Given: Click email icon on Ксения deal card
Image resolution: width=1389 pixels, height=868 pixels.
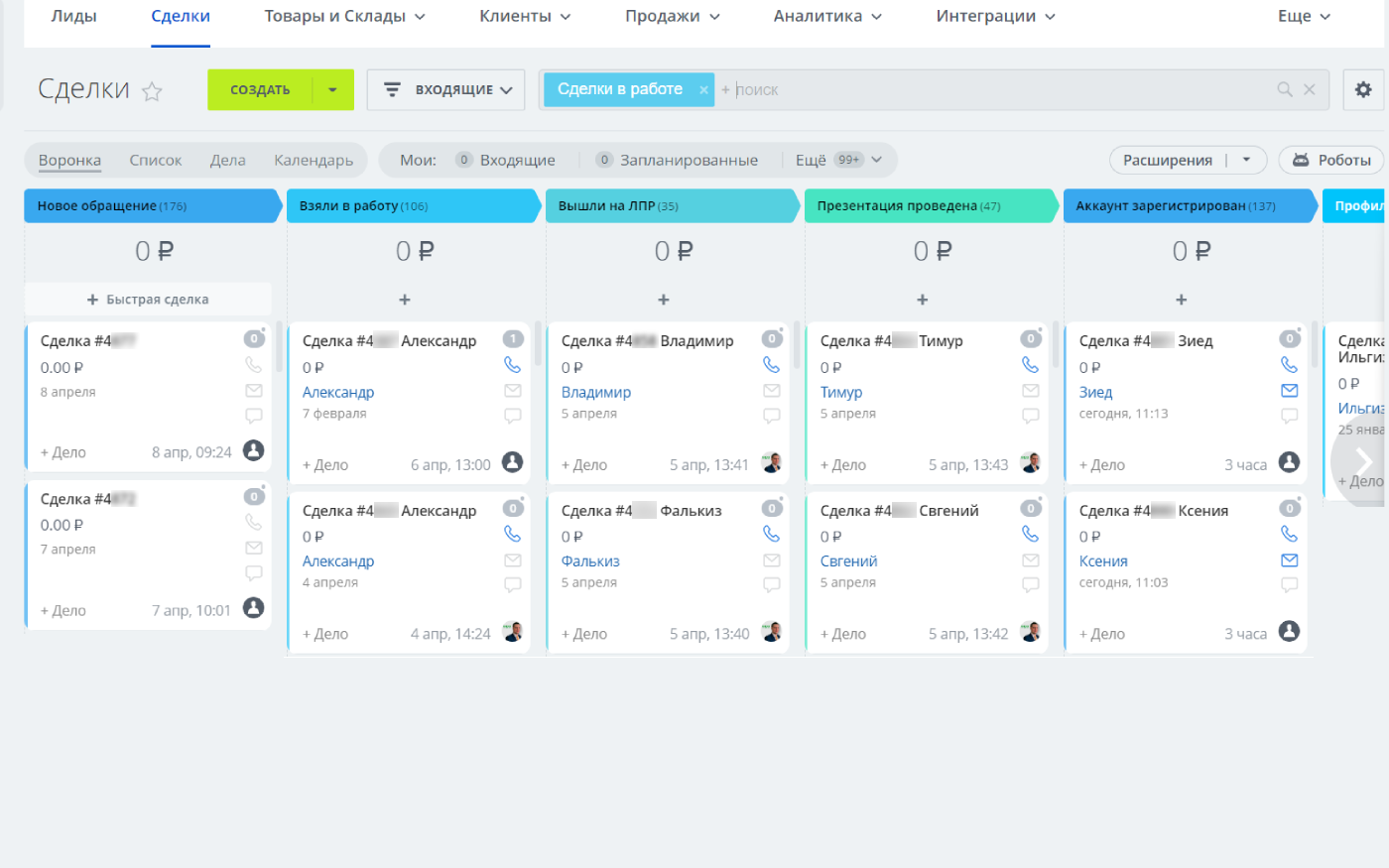Looking at the screenshot, I should pyautogui.click(x=1289, y=560).
